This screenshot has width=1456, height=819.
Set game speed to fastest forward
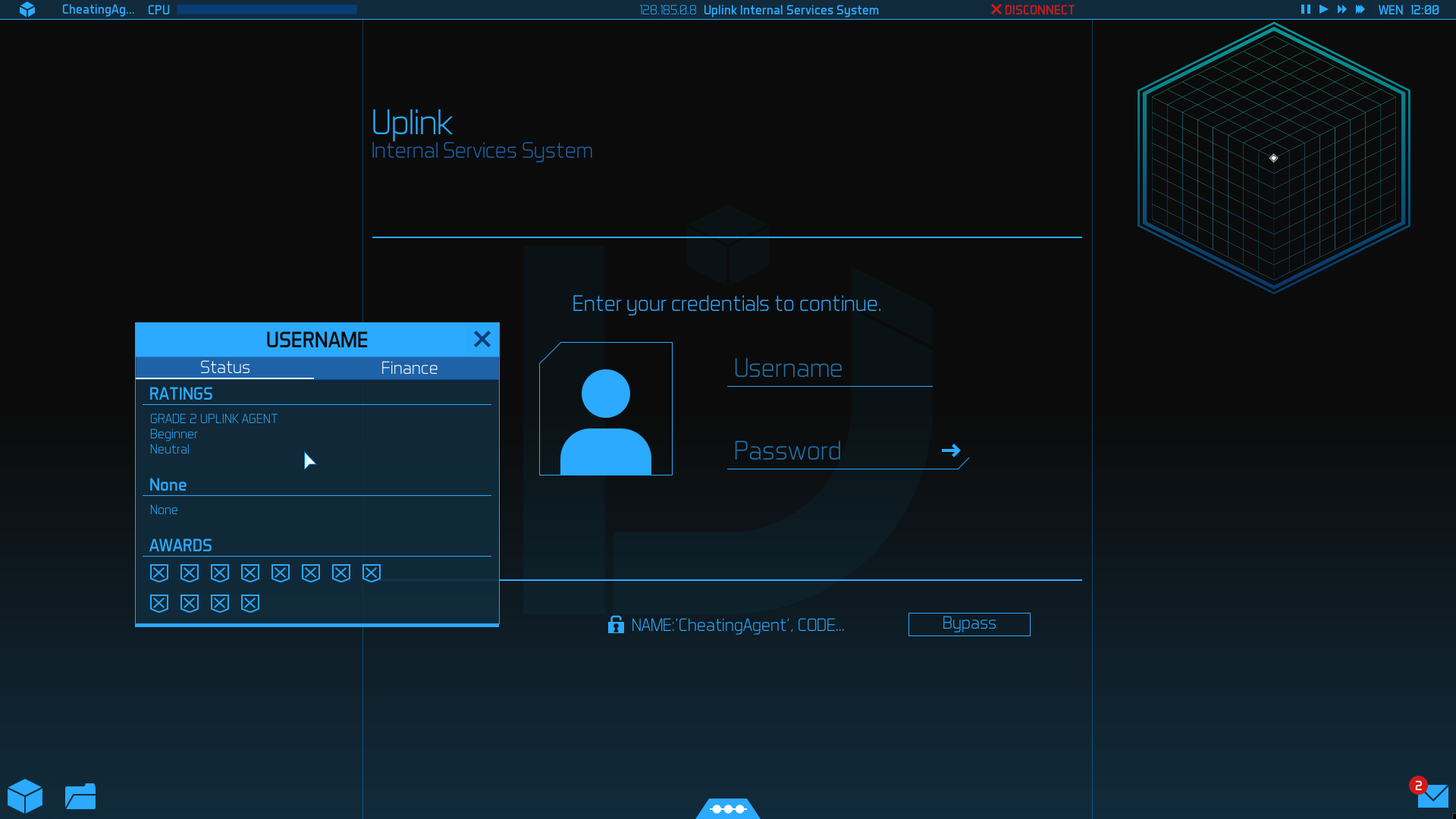[x=1360, y=10]
